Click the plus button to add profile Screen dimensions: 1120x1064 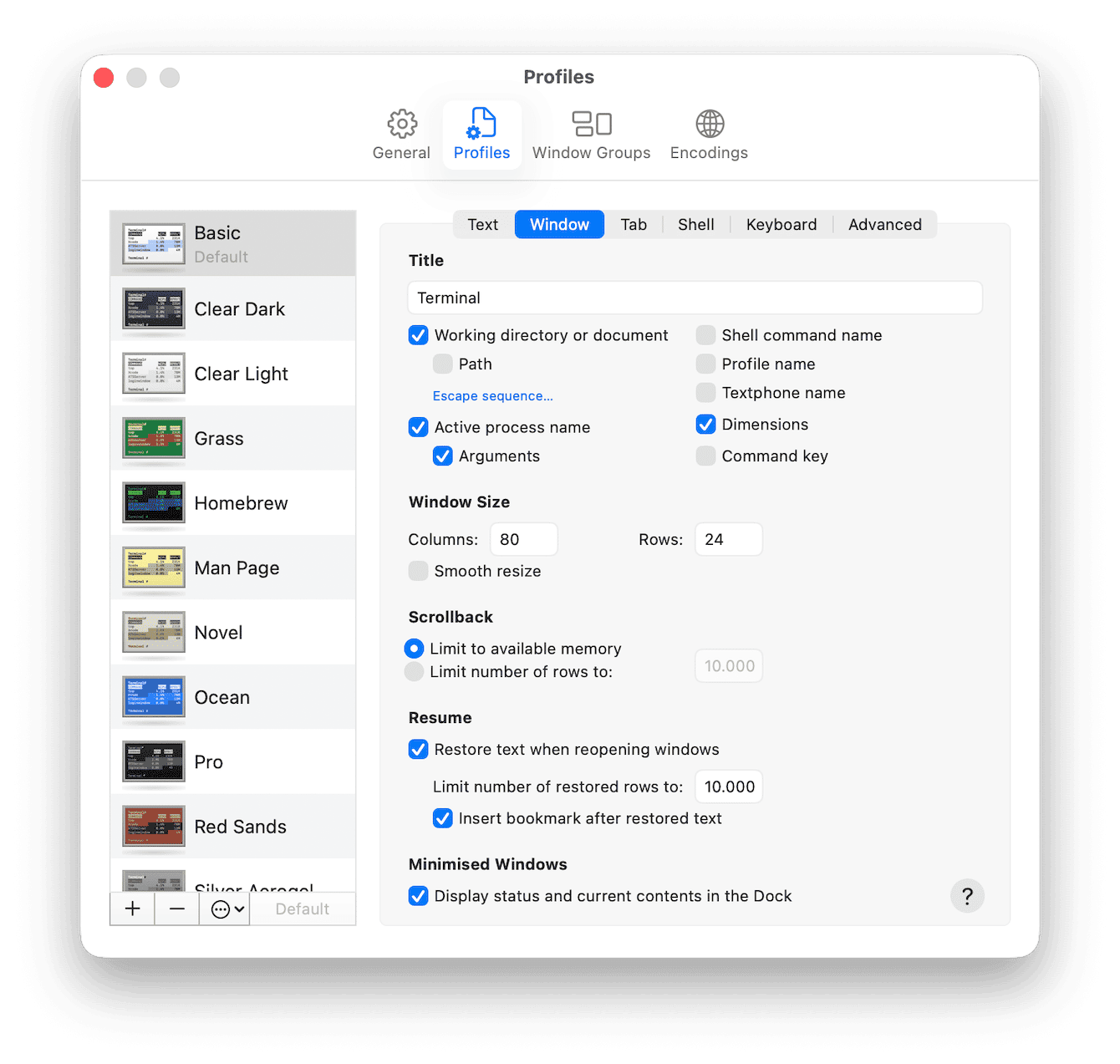(x=132, y=909)
